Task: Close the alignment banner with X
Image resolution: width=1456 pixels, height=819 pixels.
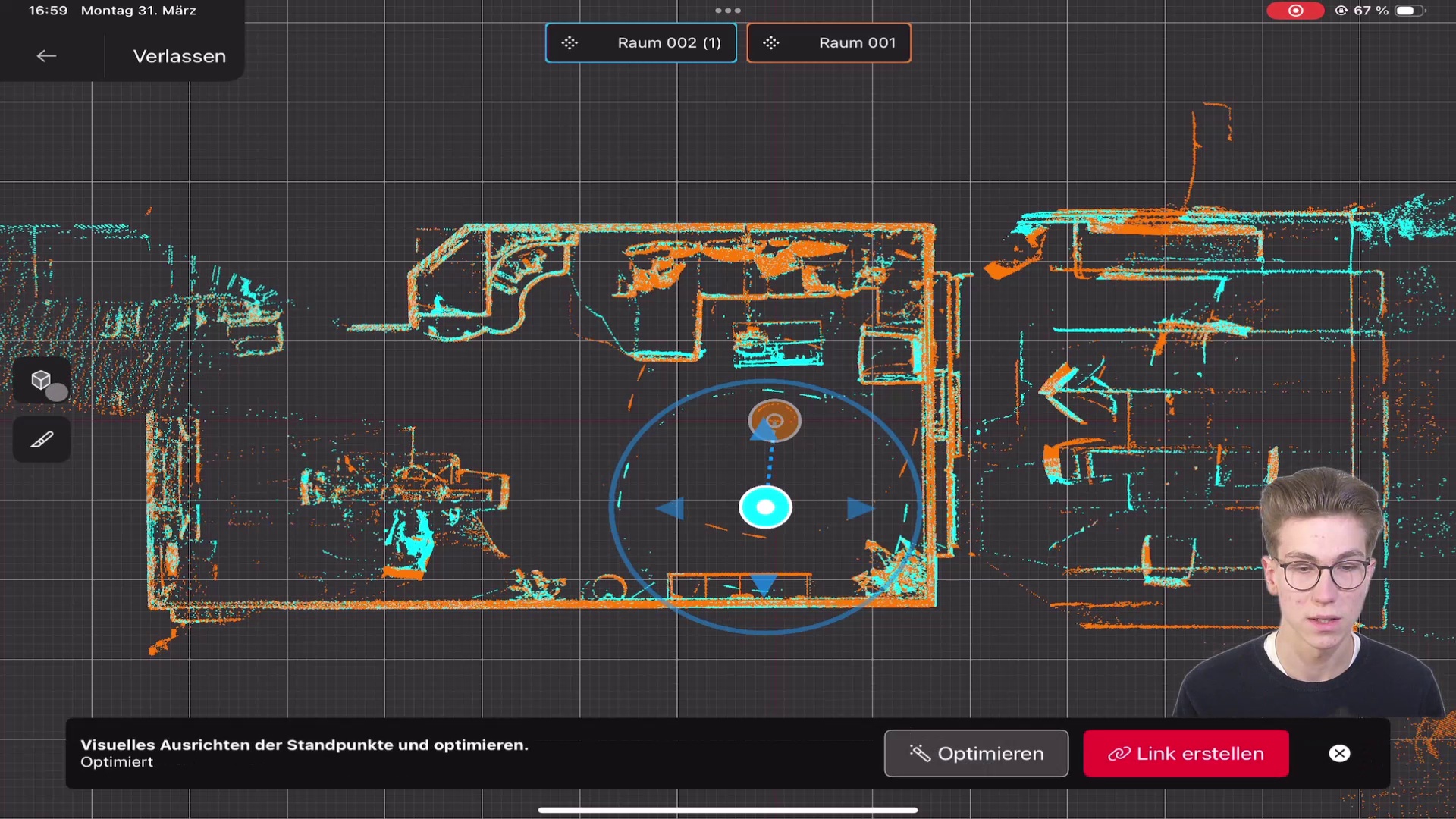Action: [x=1339, y=753]
